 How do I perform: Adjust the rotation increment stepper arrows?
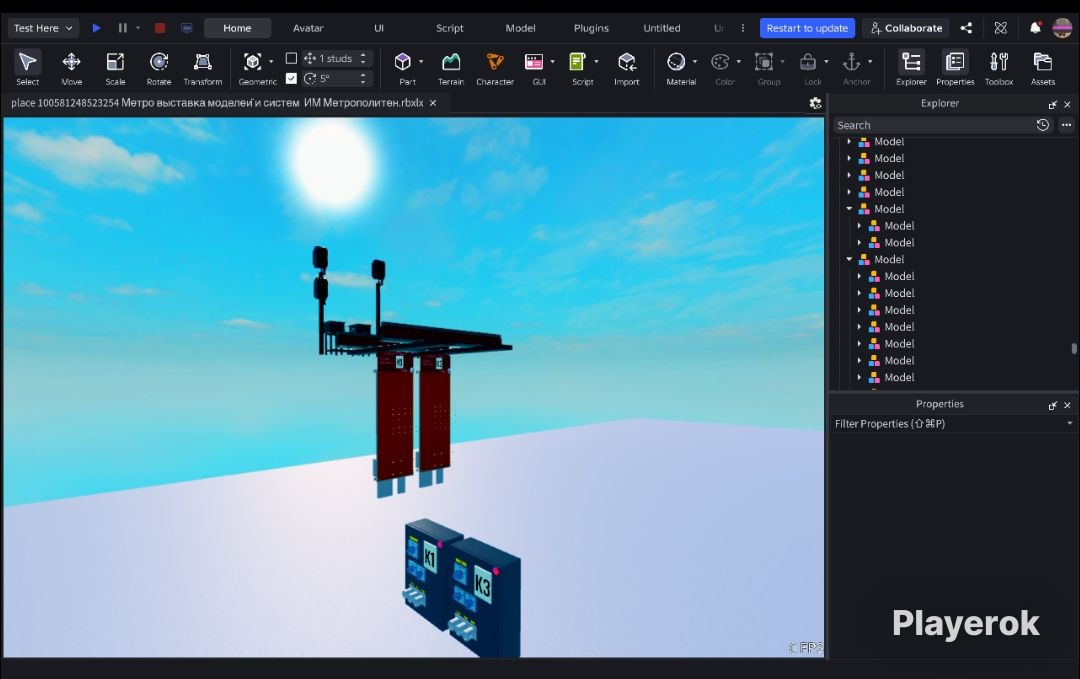coord(363,79)
